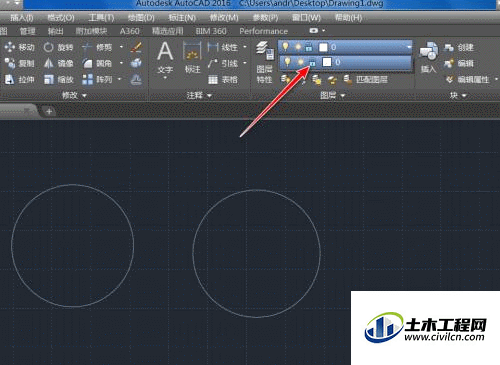This screenshot has height=365, width=500.
Task: Switch to the Performance ribbon tab
Action: pyautogui.click(x=263, y=31)
